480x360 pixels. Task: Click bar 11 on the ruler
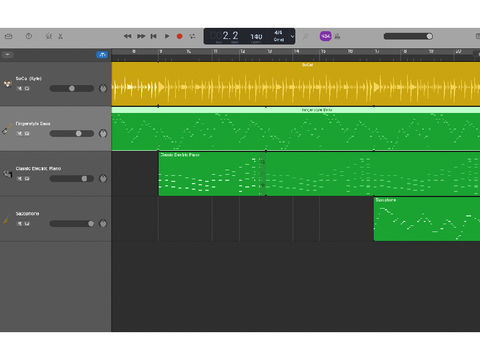215,51
